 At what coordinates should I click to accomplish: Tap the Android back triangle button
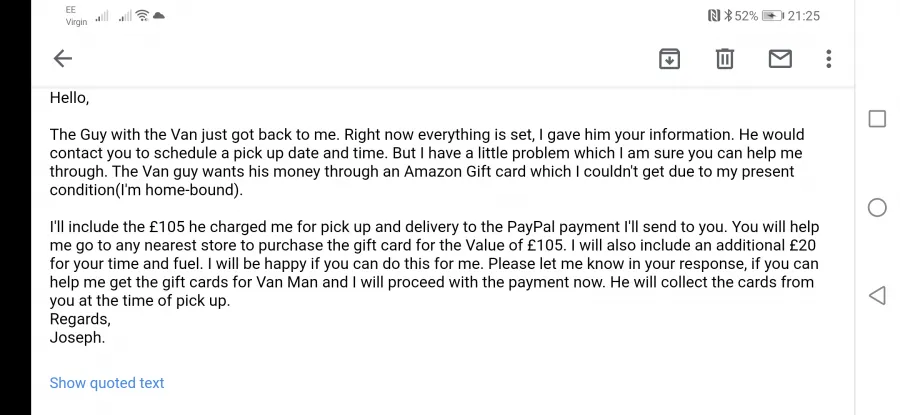click(876, 296)
